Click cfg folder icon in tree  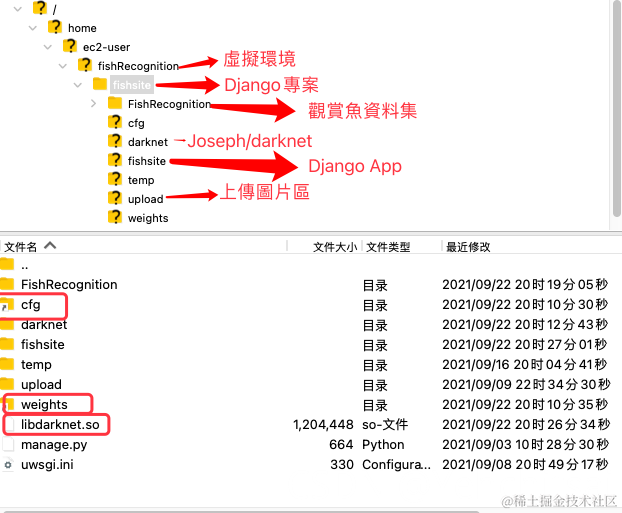point(115,122)
